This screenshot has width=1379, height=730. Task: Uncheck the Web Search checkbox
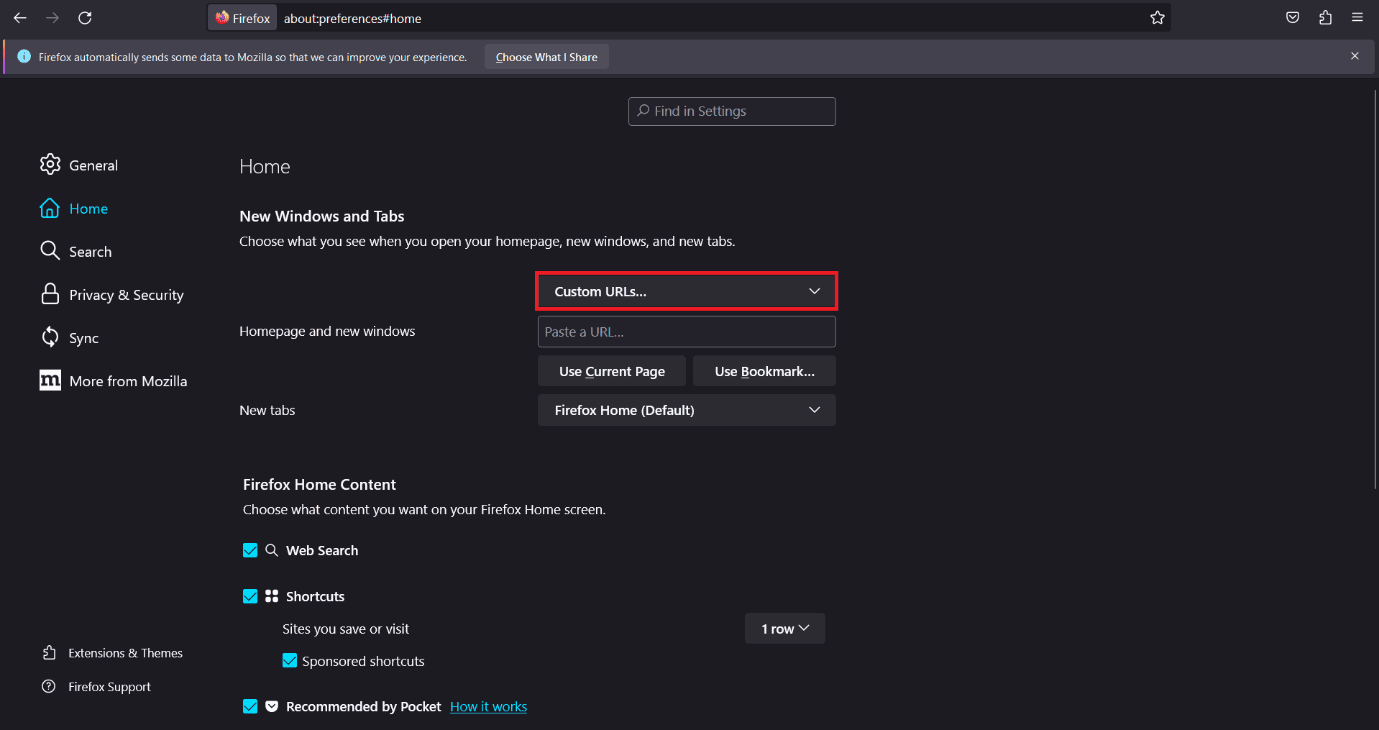tap(250, 550)
